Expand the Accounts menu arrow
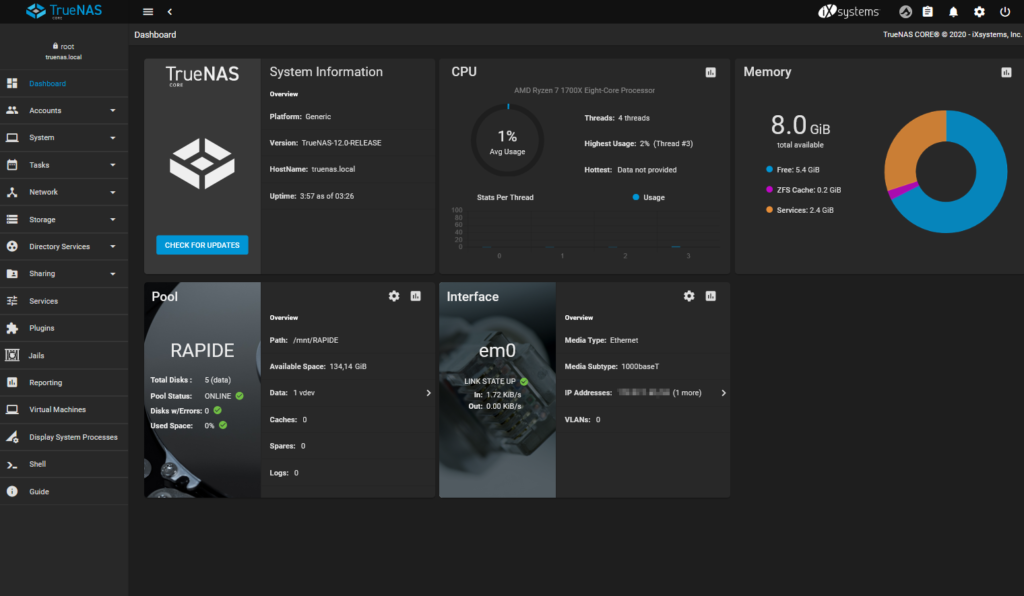1024x596 pixels. (113, 110)
